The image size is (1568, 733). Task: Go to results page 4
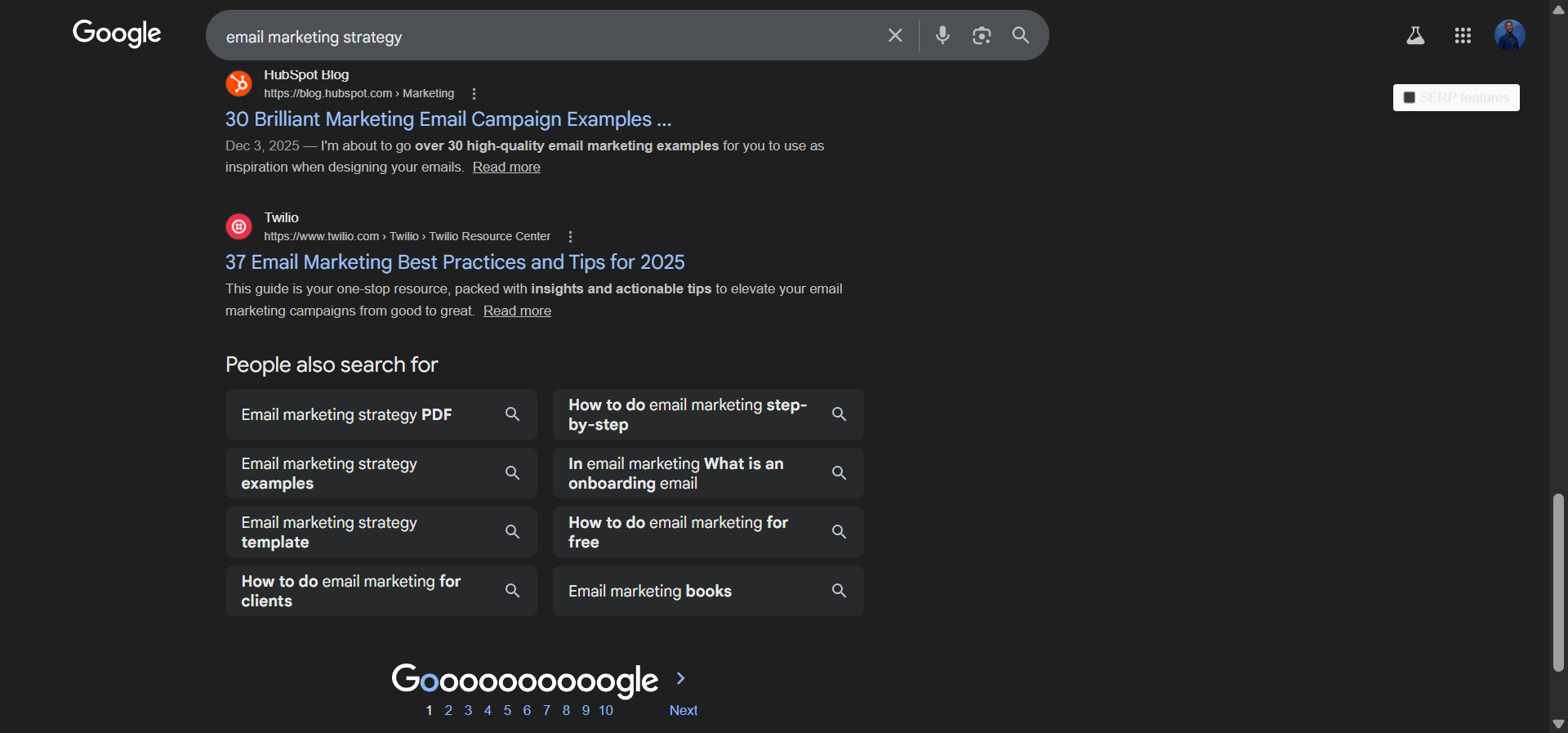tap(488, 710)
